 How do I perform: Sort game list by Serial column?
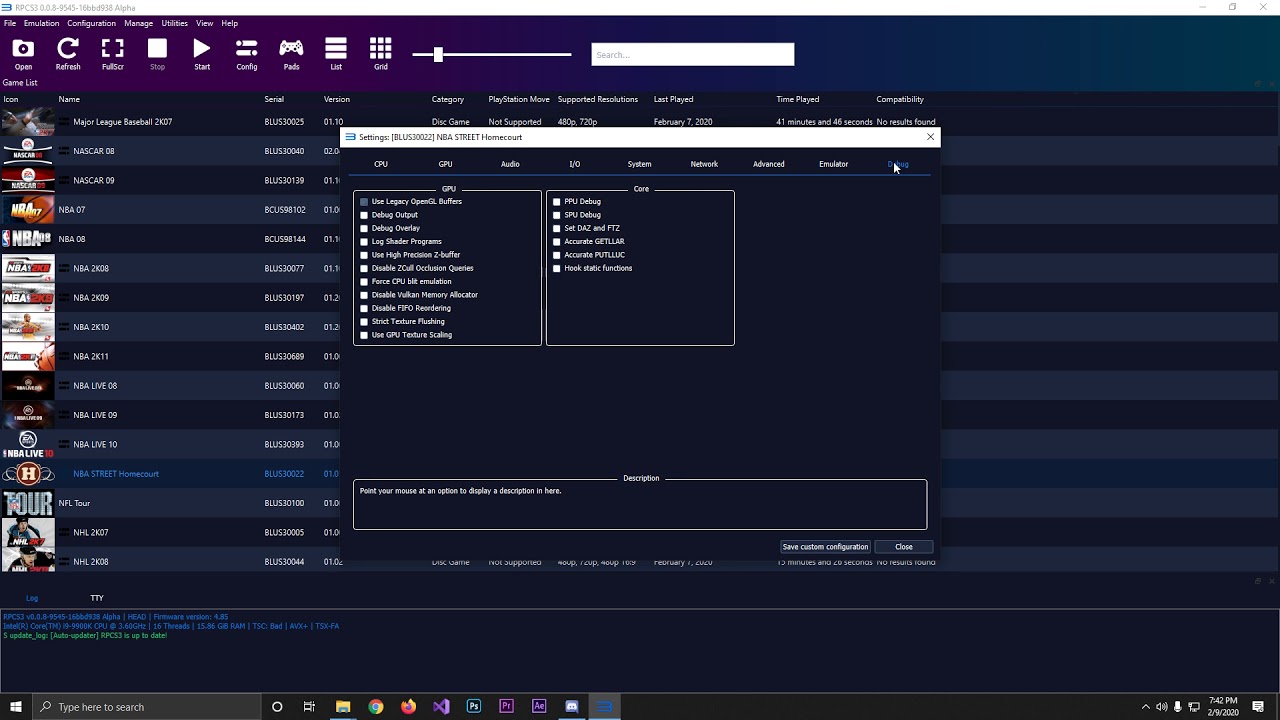274,99
